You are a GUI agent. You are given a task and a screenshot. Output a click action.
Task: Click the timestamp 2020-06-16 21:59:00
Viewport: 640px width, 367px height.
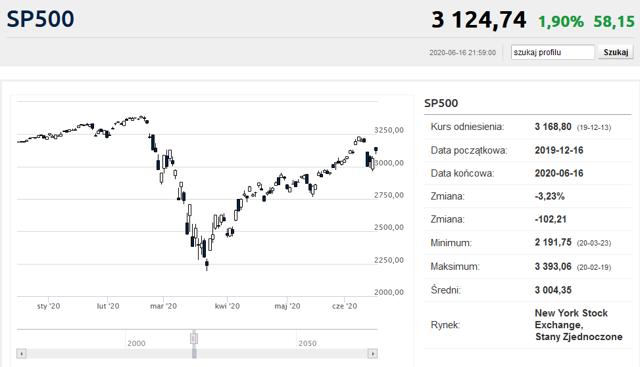[x=462, y=53]
